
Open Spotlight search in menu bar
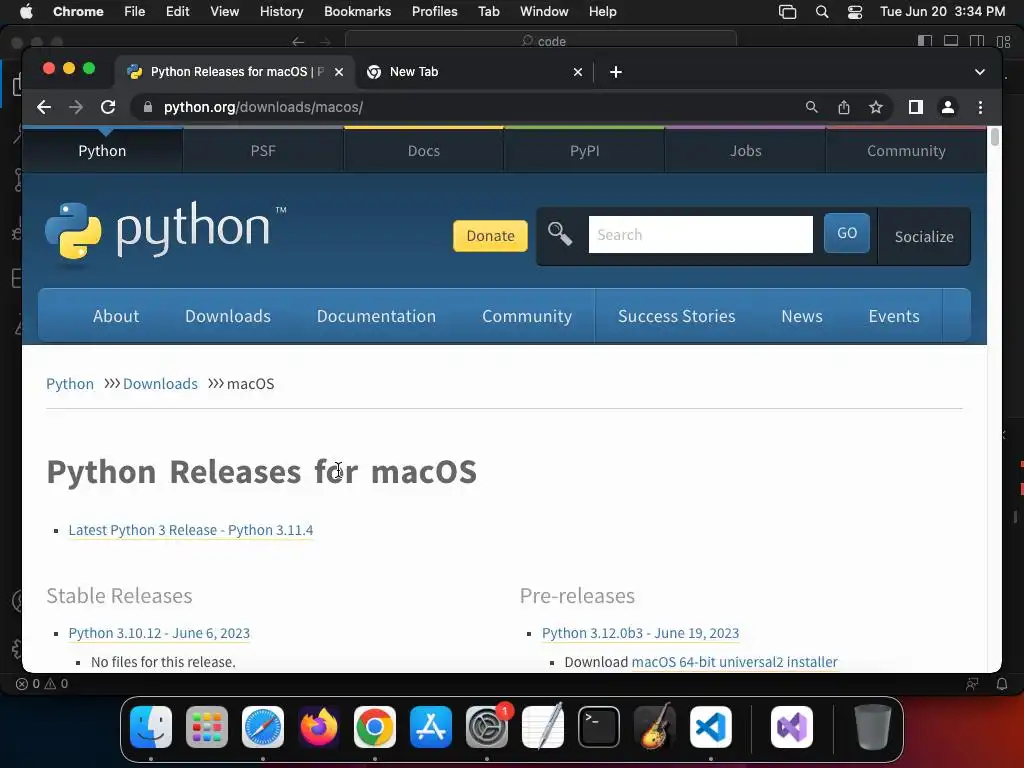tap(822, 12)
